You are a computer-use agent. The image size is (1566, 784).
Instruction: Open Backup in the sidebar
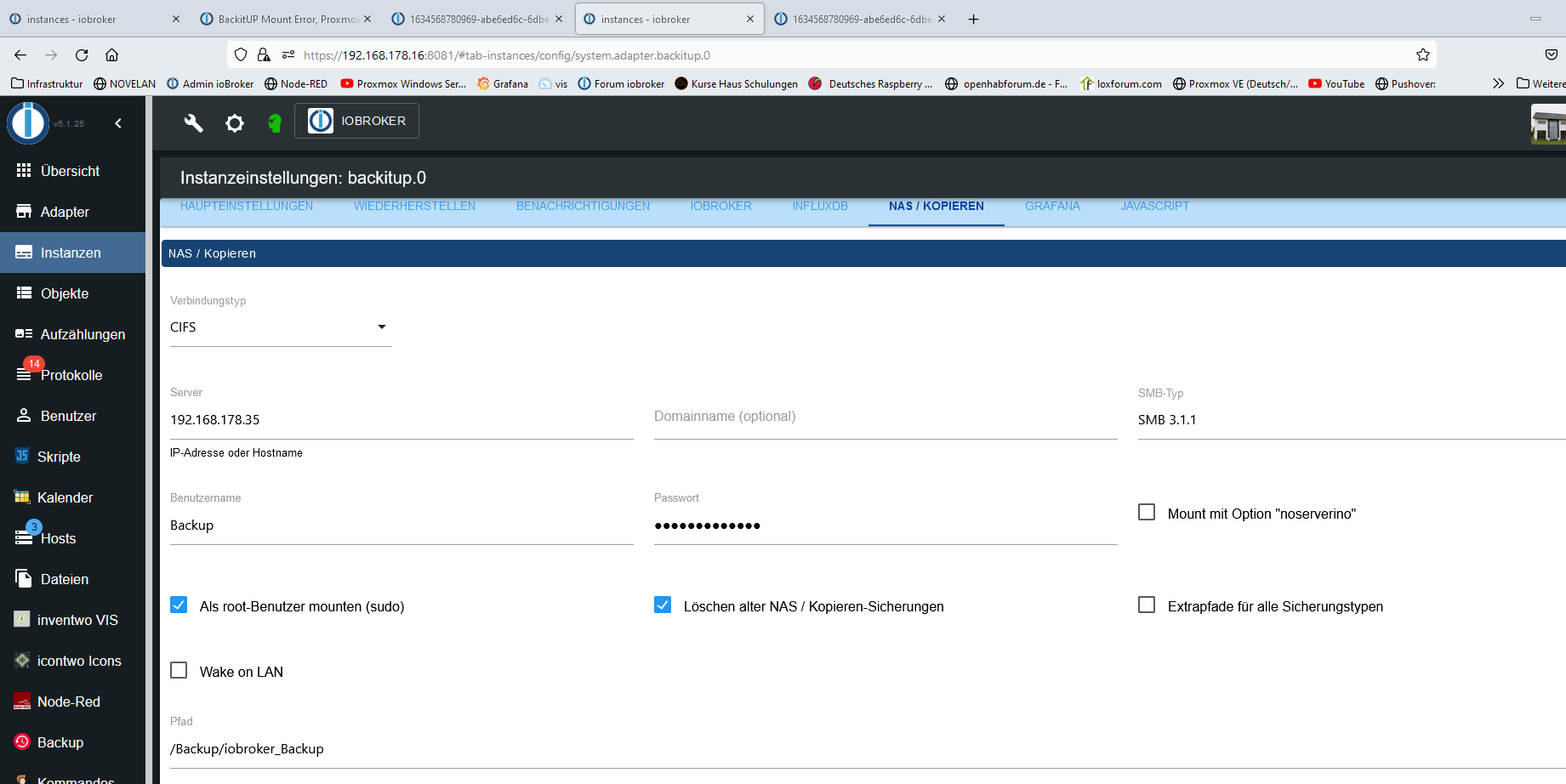73,742
